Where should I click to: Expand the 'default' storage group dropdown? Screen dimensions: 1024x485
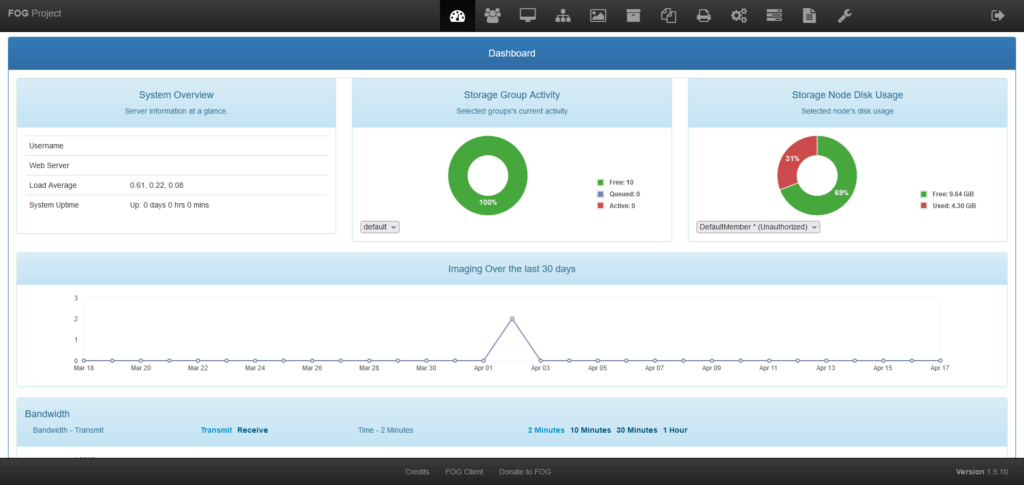[380, 227]
